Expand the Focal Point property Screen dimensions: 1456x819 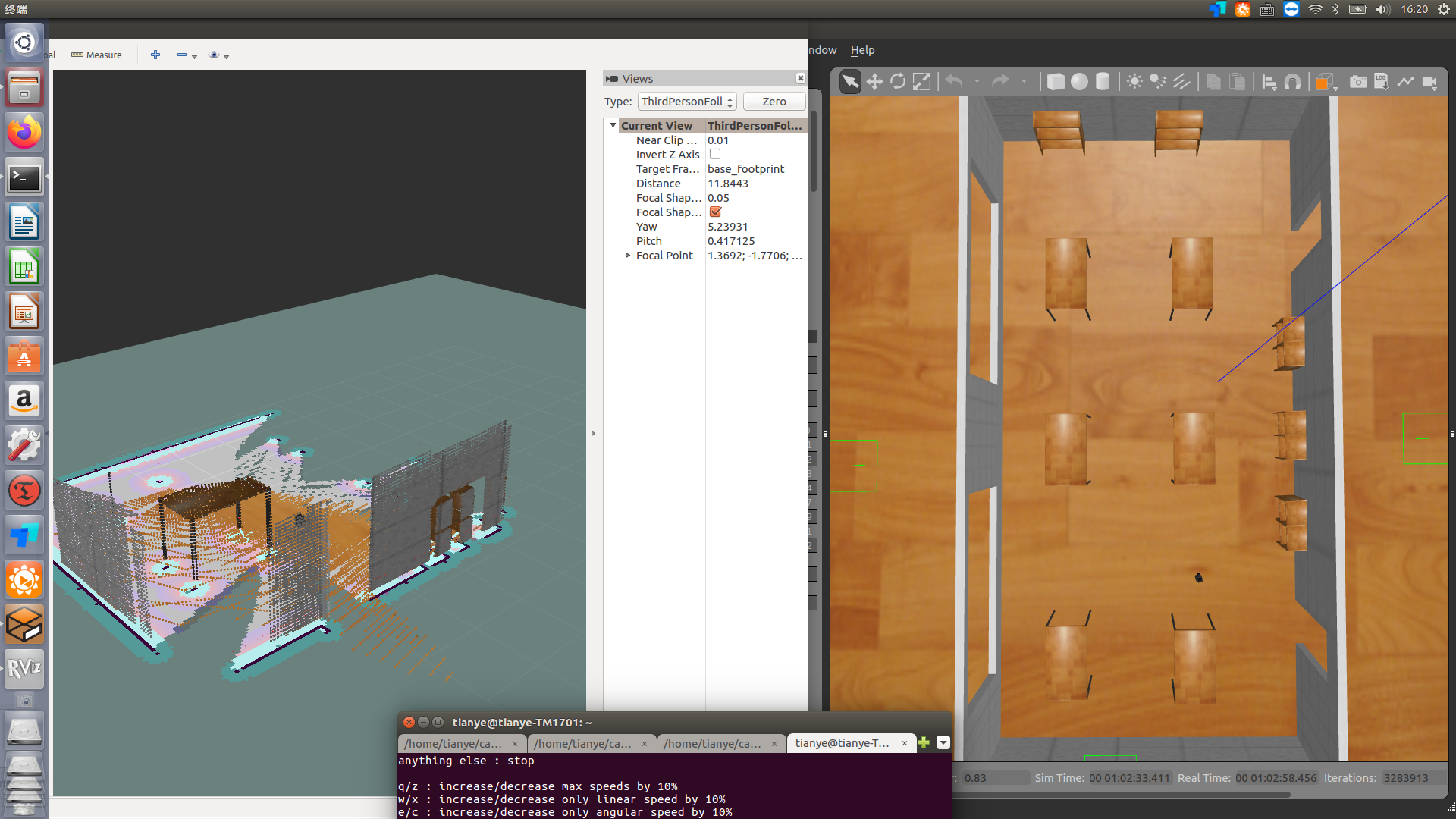[x=628, y=256]
